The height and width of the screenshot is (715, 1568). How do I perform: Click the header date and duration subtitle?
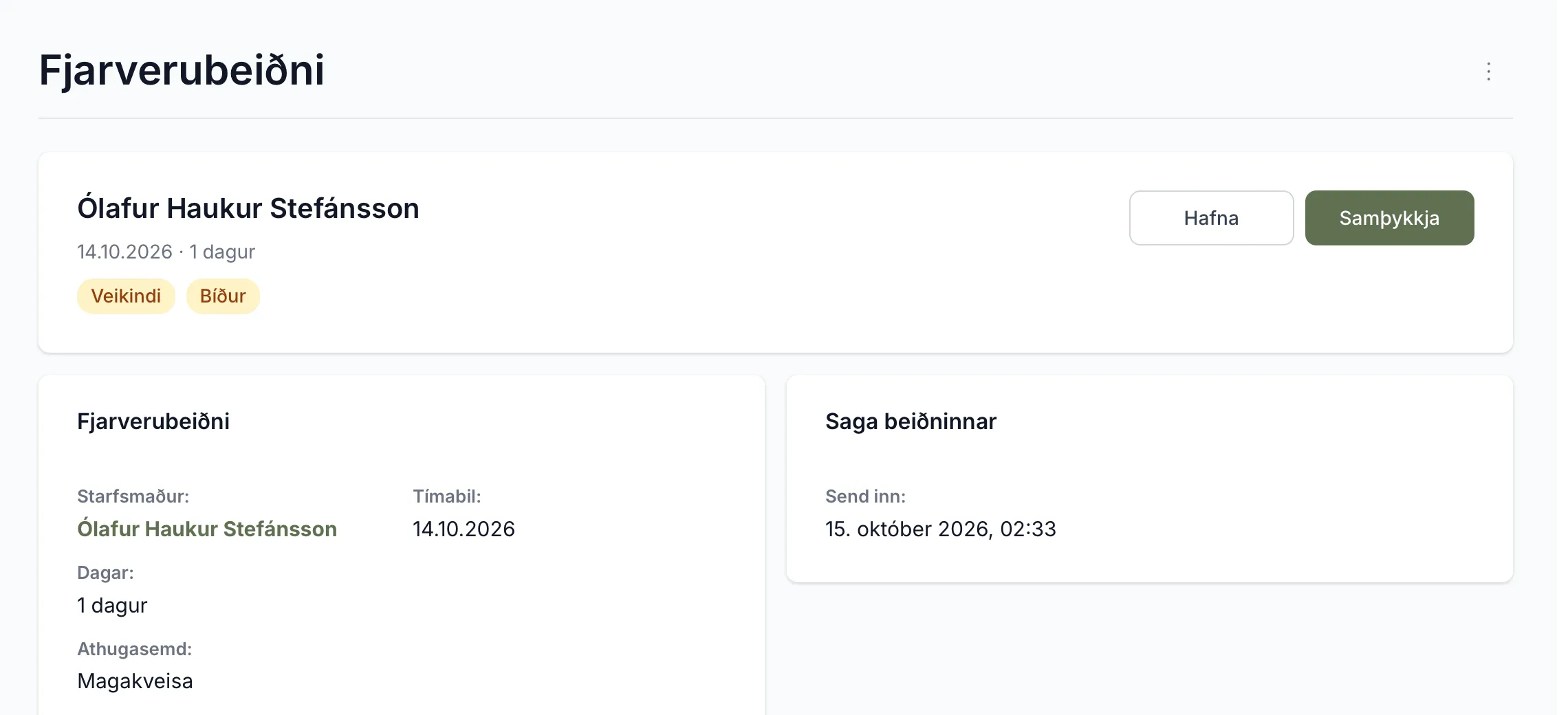click(166, 252)
